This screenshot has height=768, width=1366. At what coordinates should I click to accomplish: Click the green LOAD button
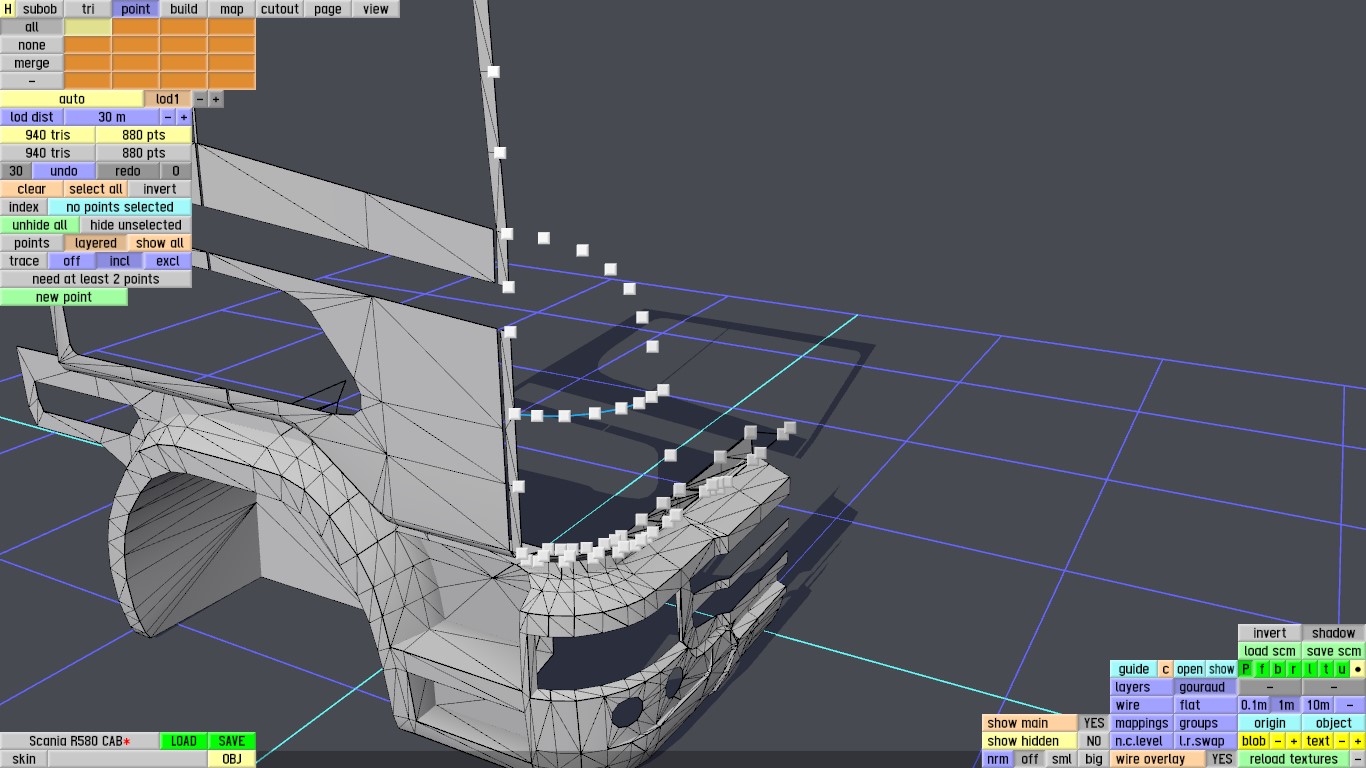(x=184, y=741)
